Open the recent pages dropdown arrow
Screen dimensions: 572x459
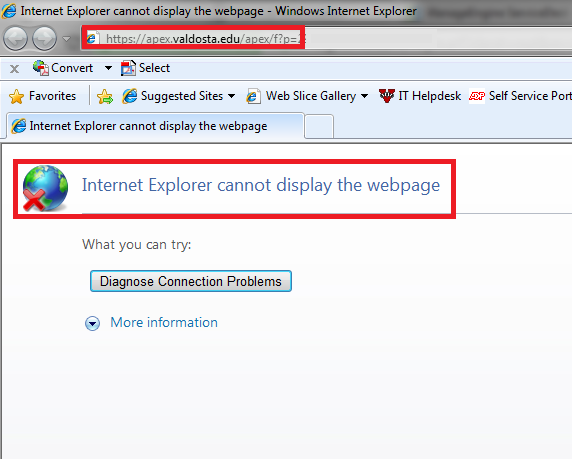point(66,38)
